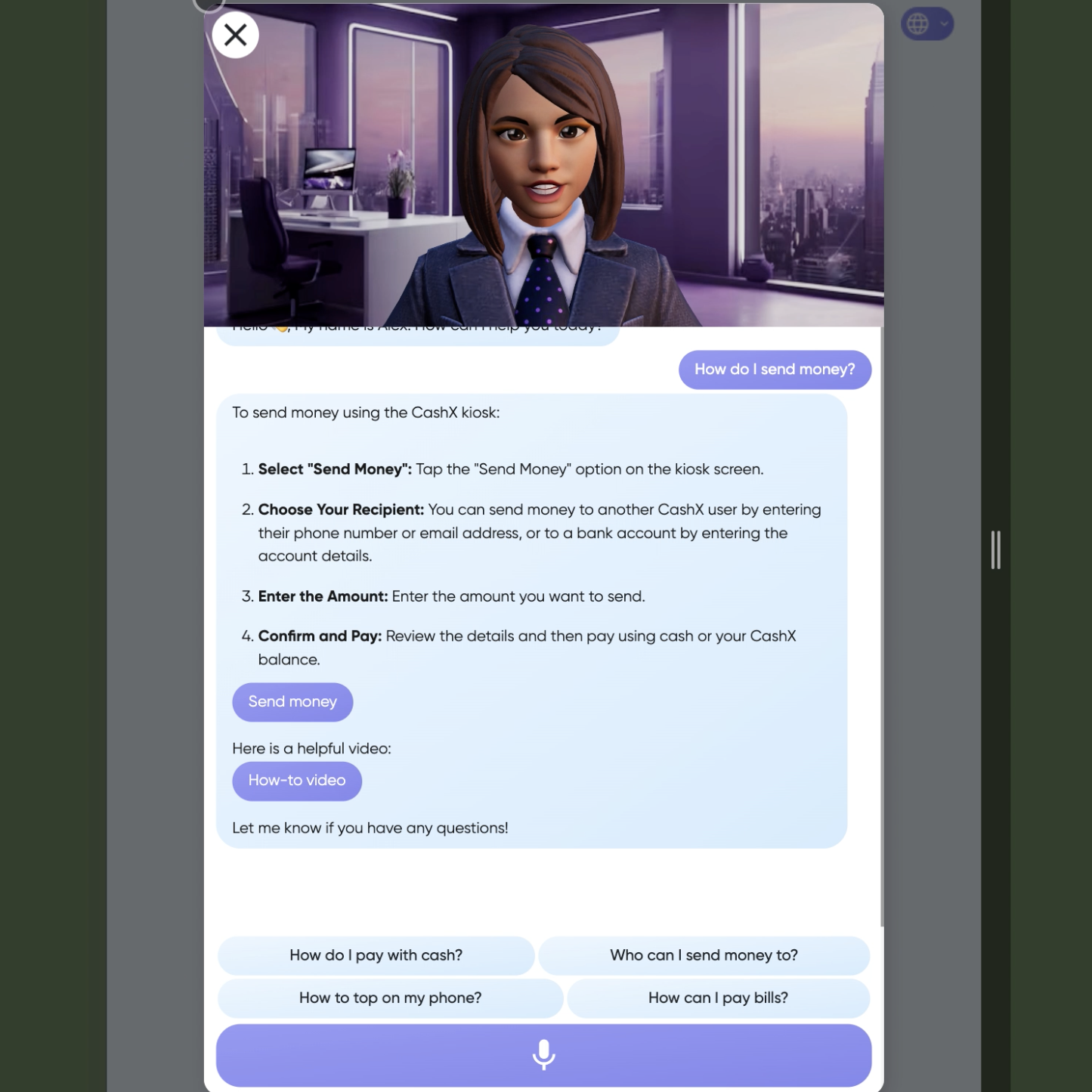Click the Select "Send Money" step text
1092x1092 pixels.
(x=511, y=469)
